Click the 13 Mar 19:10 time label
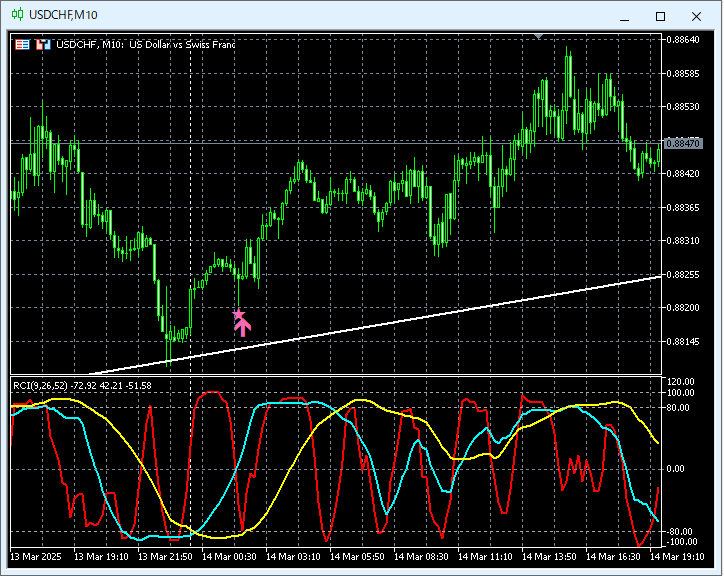Screen dimensions: 724x576 (101, 557)
